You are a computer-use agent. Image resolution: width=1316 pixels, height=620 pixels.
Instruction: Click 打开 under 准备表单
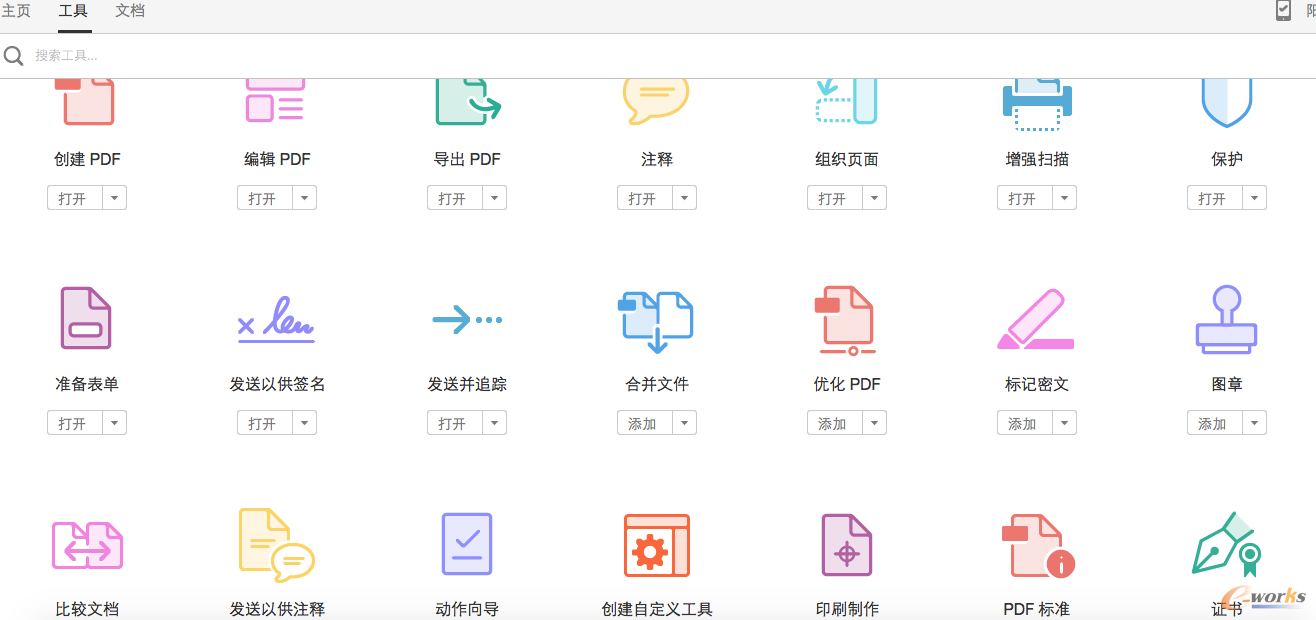pyautogui.click(x=74, y=423)
